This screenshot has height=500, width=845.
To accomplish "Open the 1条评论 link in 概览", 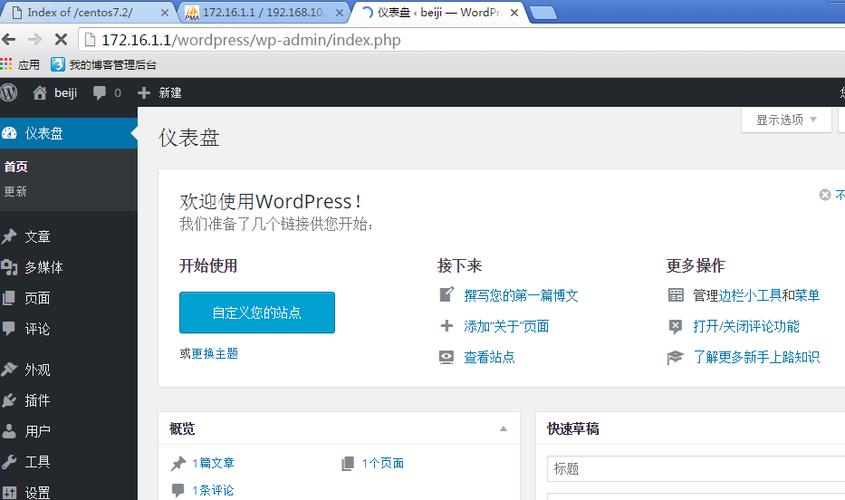I will coord(213,490).
